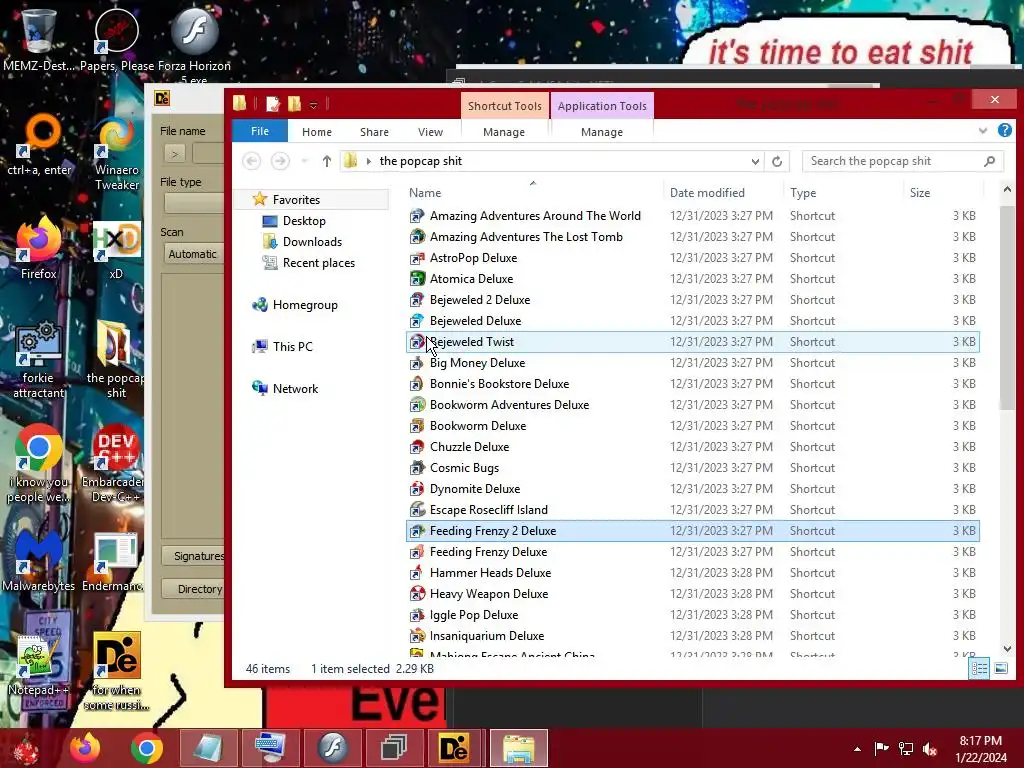Switch to Details view icon in status bar
Image resolution: width=1024 pixels, height=768 pixels.
tap(979, 668)
